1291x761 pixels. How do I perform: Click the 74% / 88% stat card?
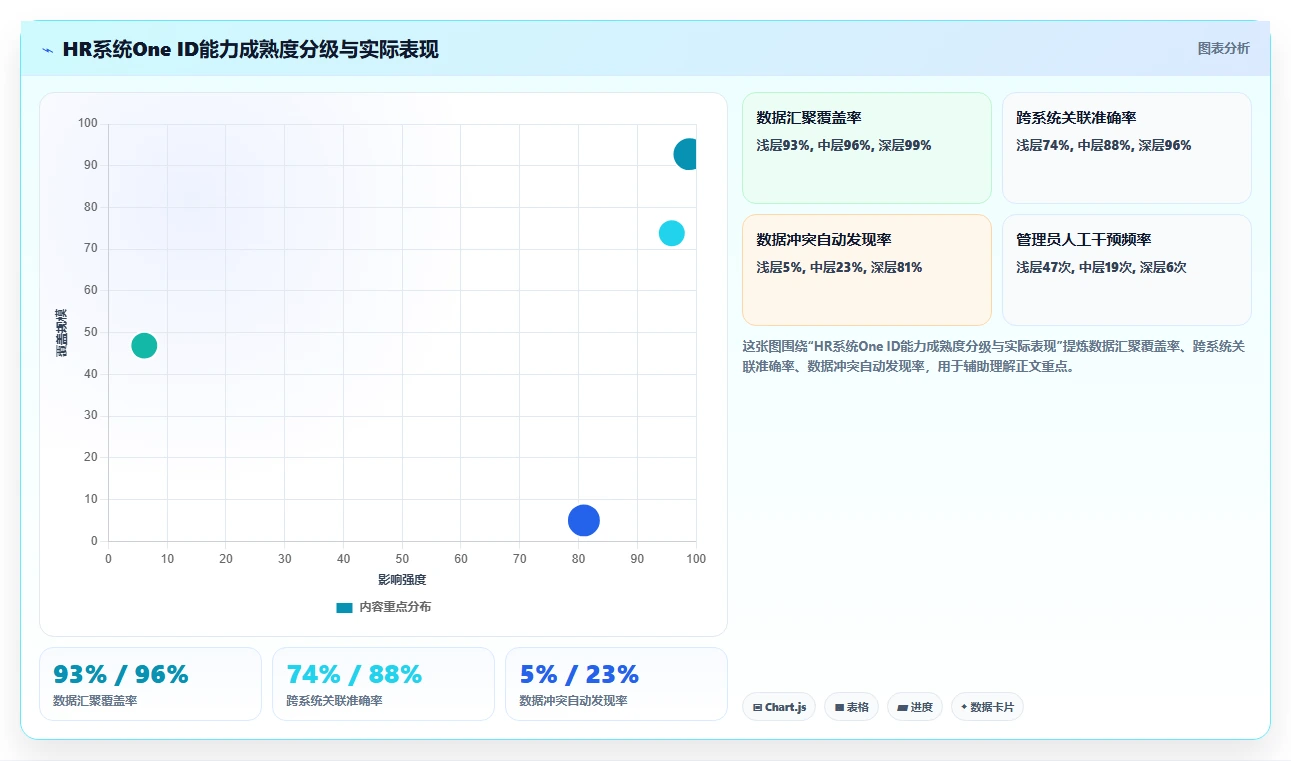(x=383, y=684)
